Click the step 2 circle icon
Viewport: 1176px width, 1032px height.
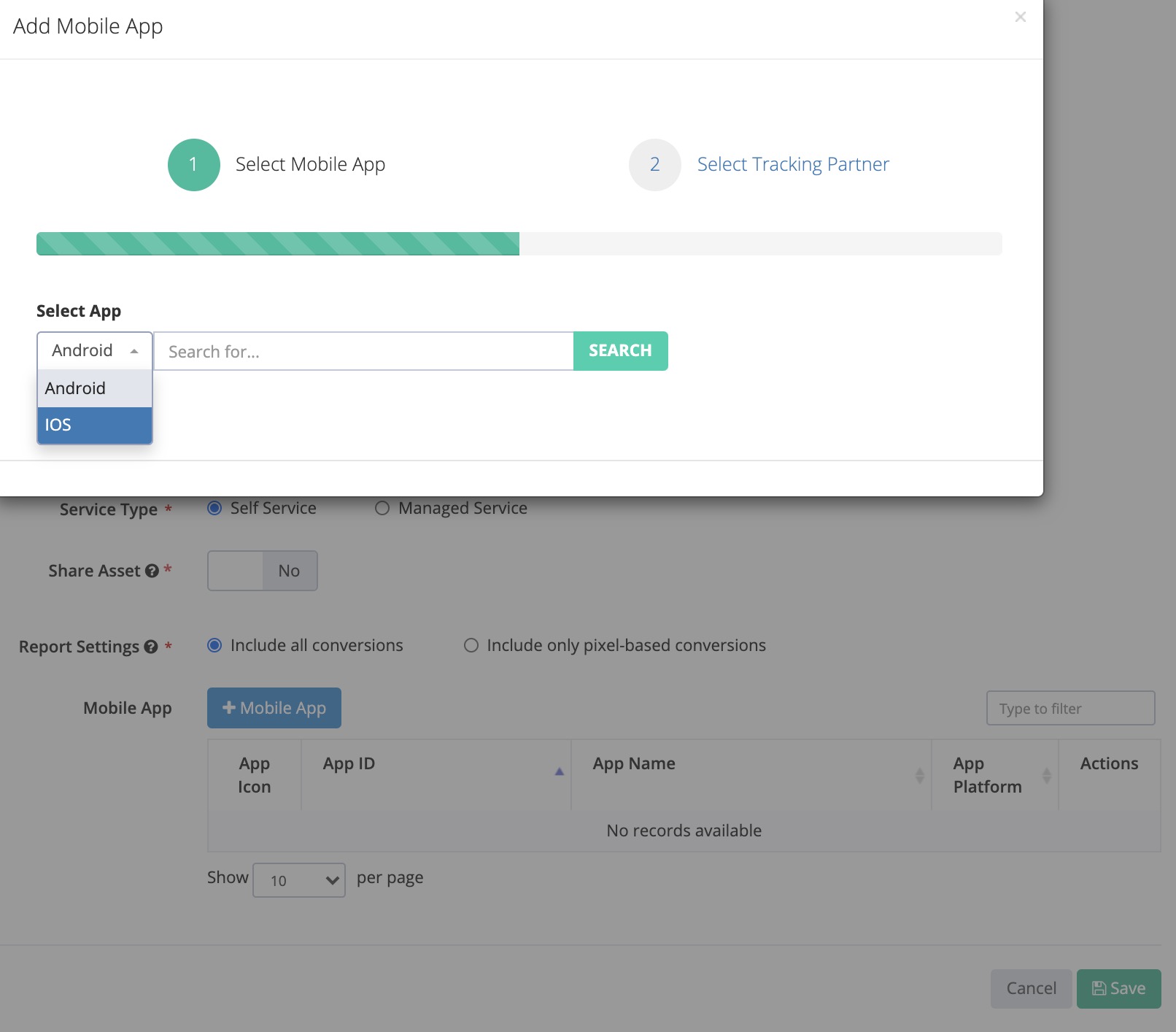[654, 165]
